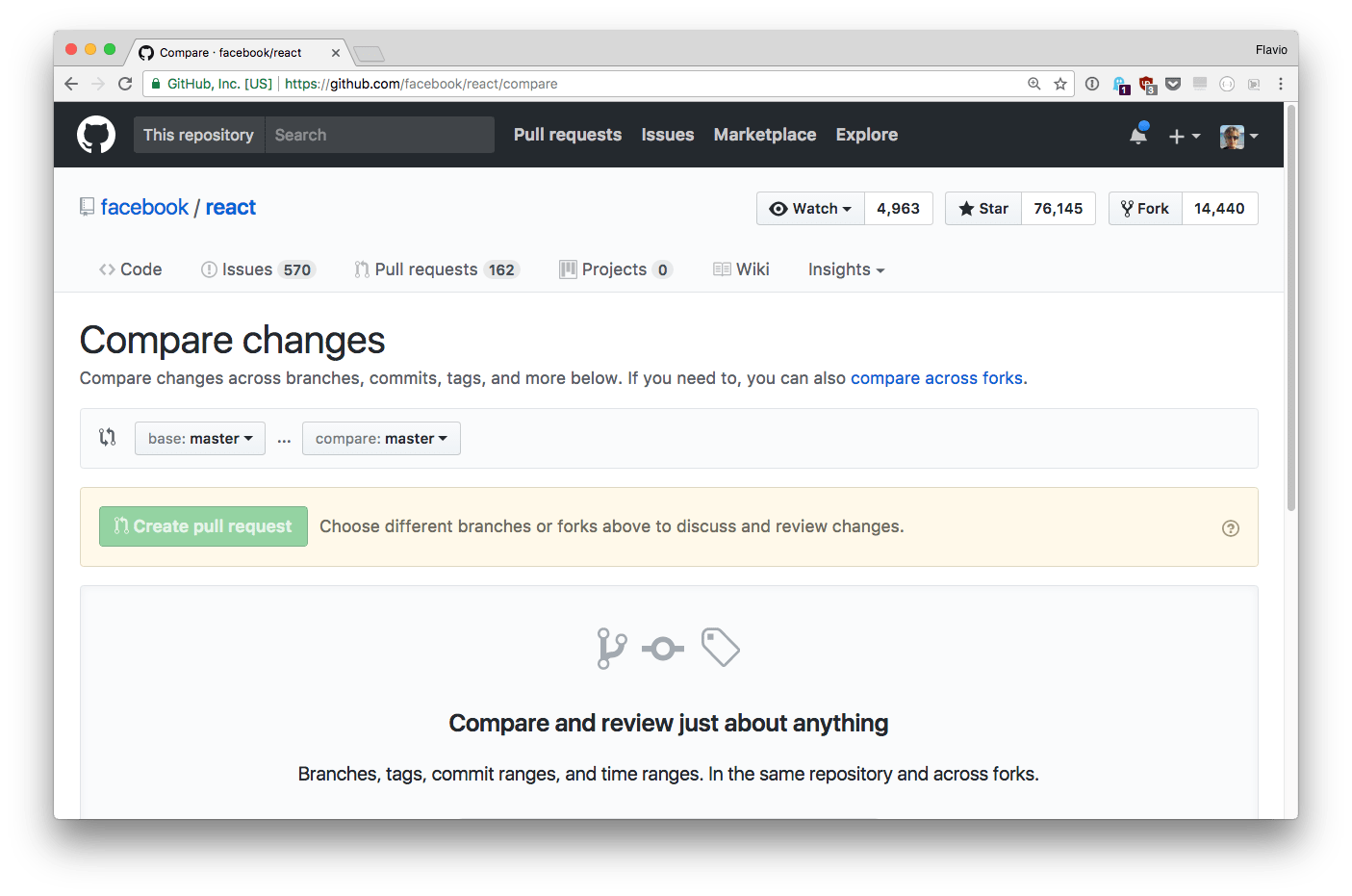
Task: Bookmark page with the star icon
Action: point(1060,84)
